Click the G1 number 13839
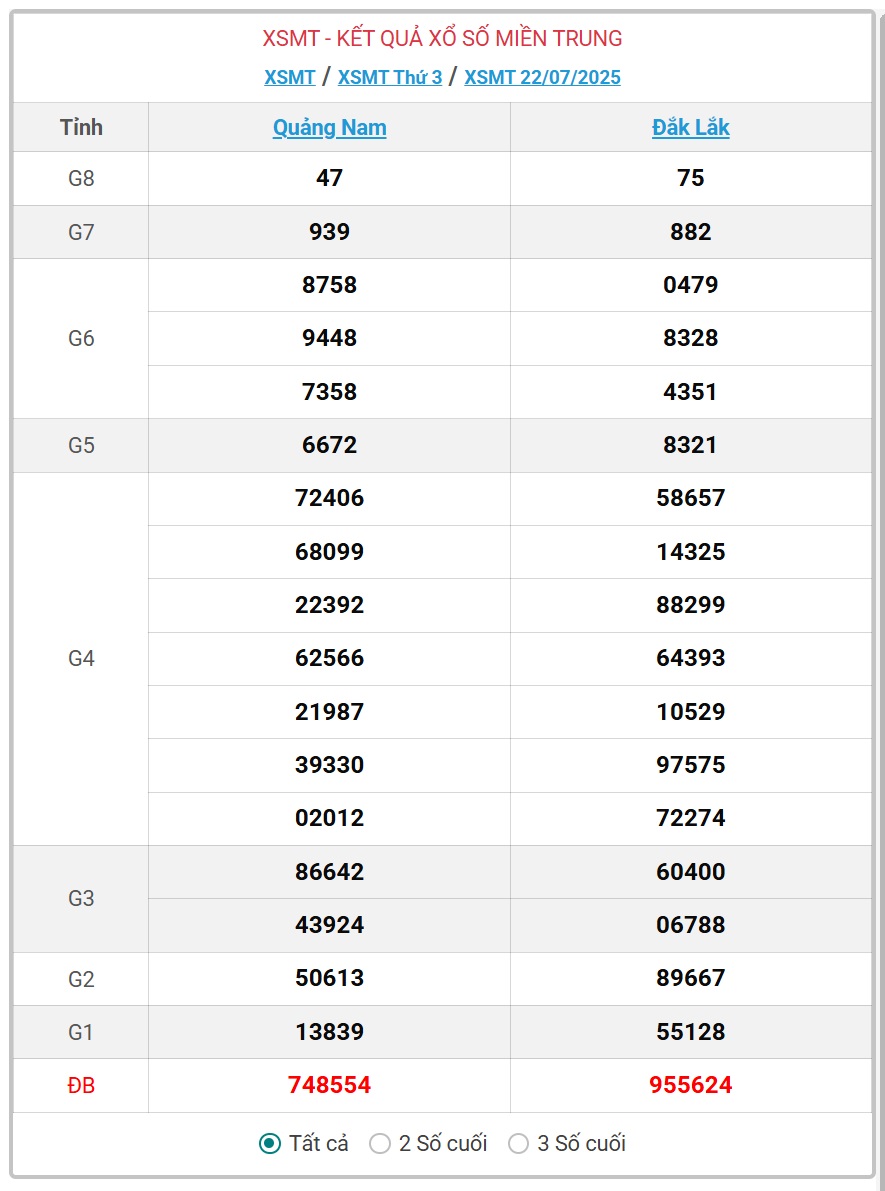 click(330, 1032)
